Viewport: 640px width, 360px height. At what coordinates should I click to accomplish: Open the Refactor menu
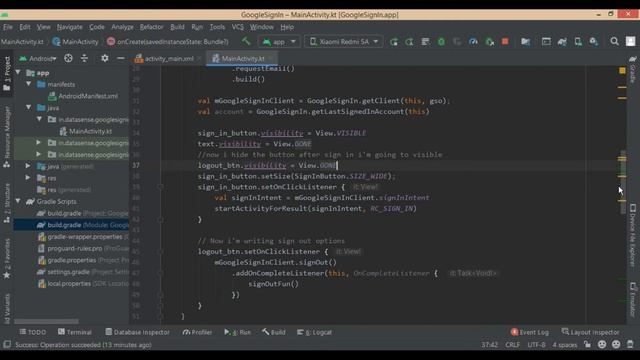[x=151, y=27]
